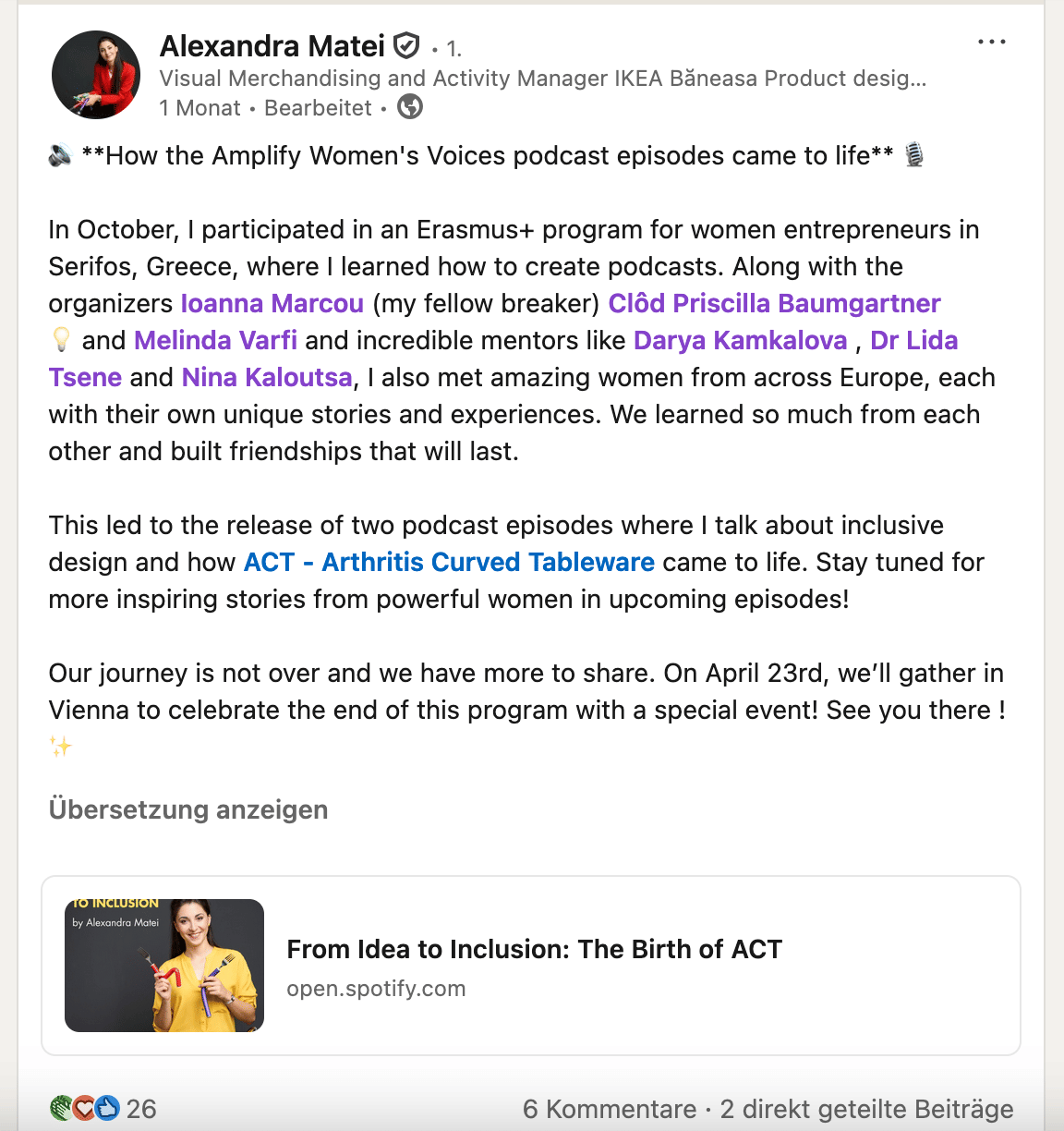Click the lightbulb emoji after Clôd Priscilla Baumgartner
The height and width of the screenshot is (1131, 1064).
tap(59, 340)
